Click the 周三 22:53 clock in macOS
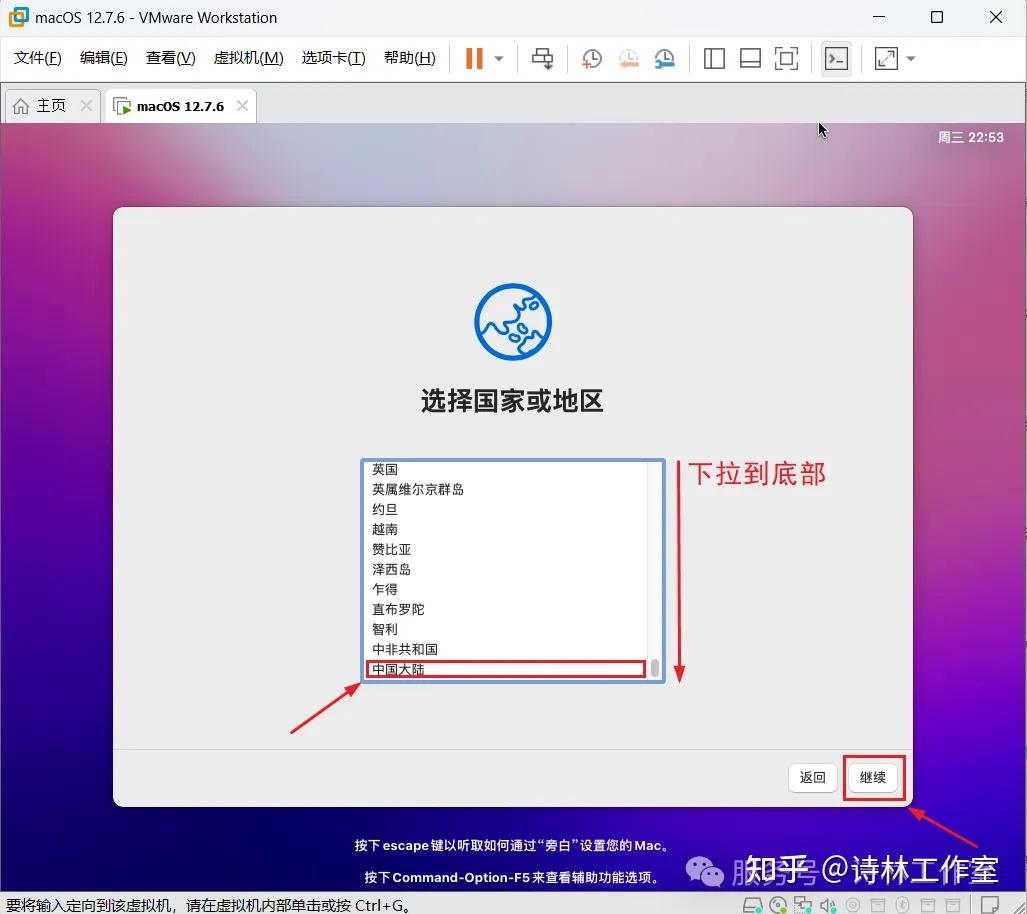The height and width of the screenshot is (914, 1027). [970, 138]
